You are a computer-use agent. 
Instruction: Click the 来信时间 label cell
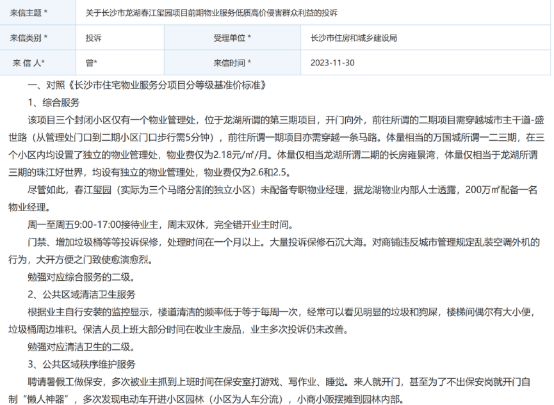click(x=232, y=63)
